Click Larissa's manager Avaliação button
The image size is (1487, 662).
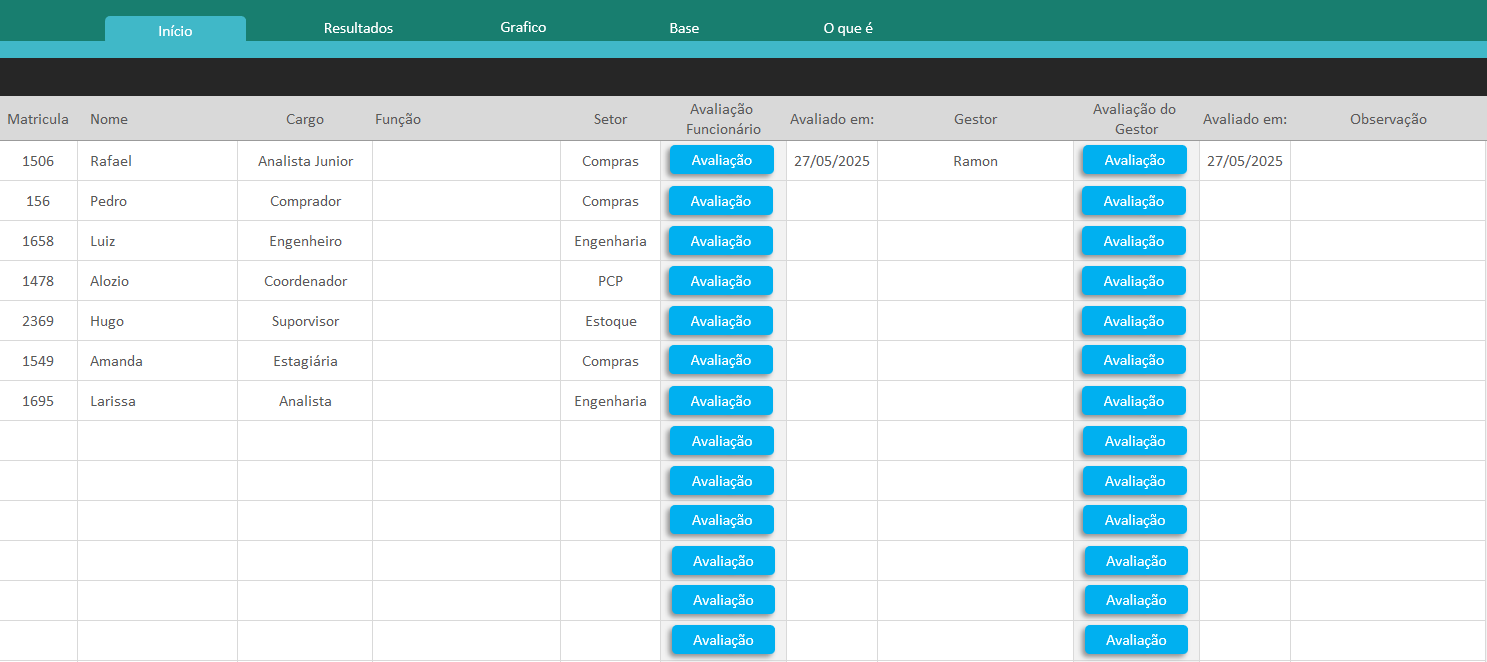[1133, 401]
